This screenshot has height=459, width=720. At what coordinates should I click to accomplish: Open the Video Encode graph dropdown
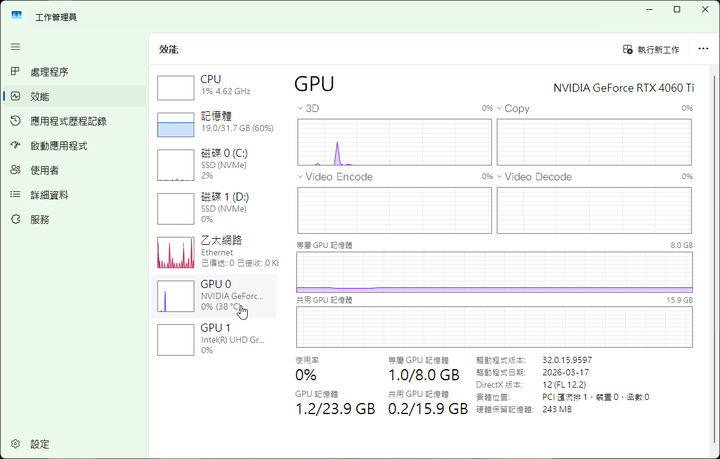(300, 176)
